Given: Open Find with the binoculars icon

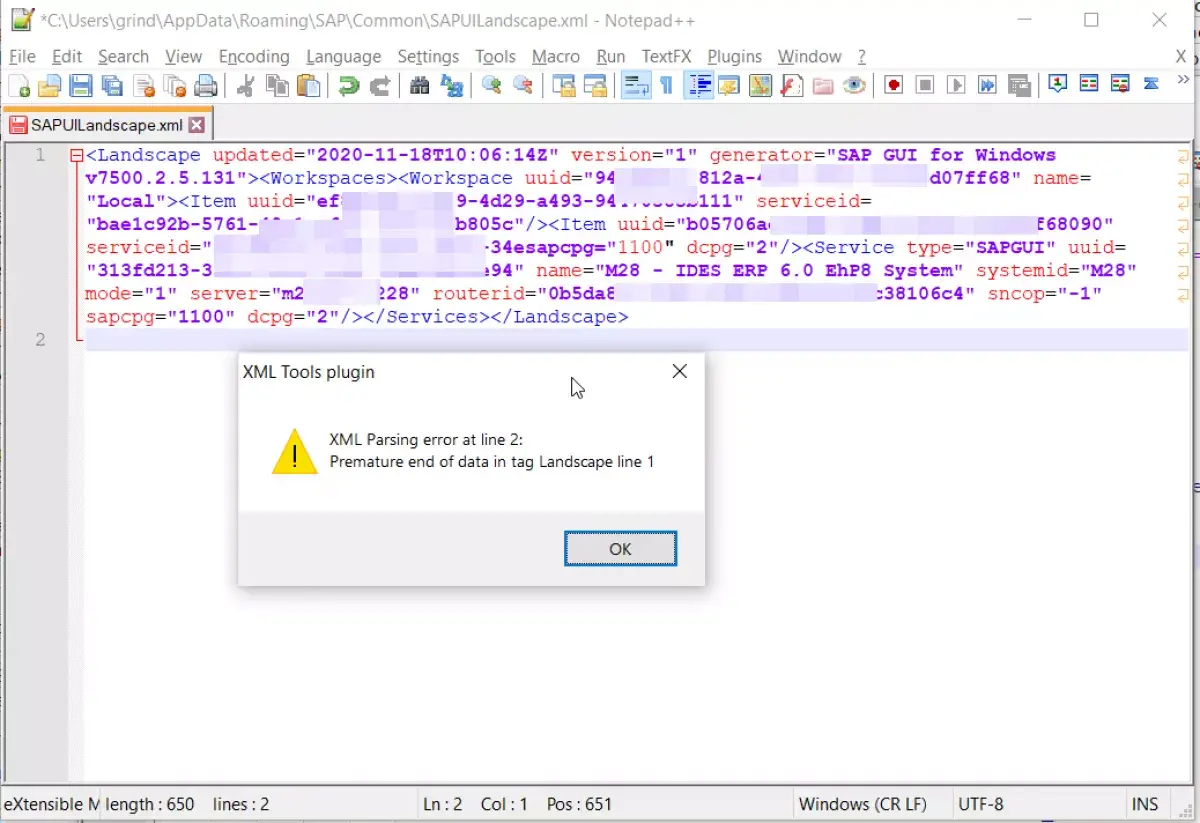Looking at the screenshot, I should (x=420, y=86).
